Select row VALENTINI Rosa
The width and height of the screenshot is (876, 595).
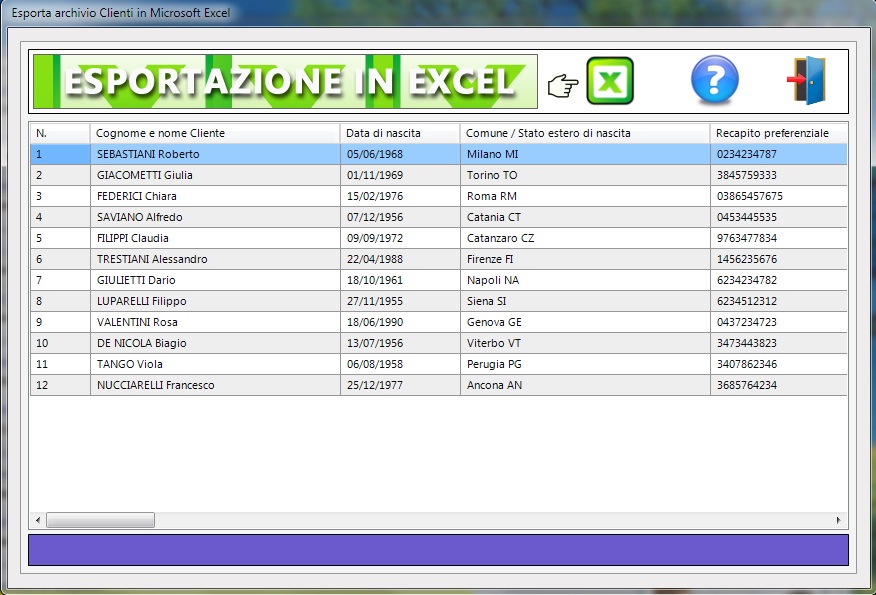tap(439, 322)
